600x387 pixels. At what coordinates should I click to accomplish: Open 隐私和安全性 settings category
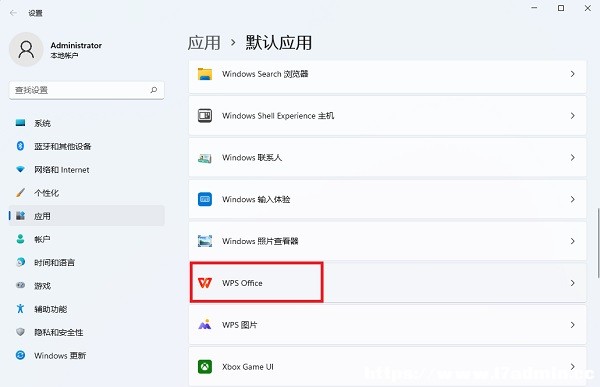87,332
